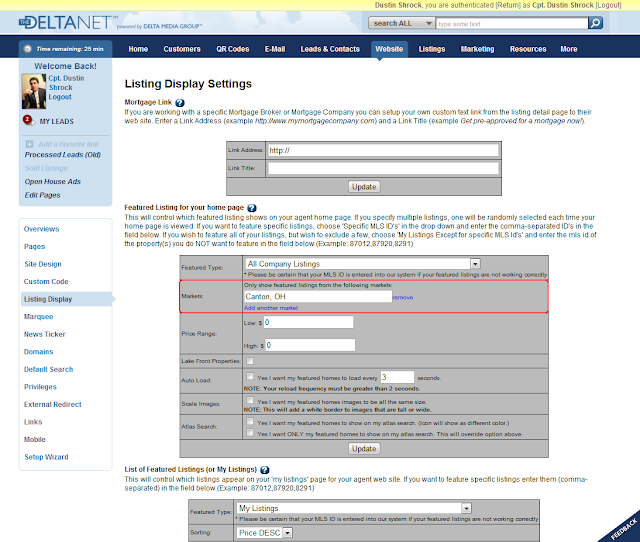Viewport: 640px width, 542px height.
Task: Open All Company Listings featured type dropdown
Action: pyautogui.click(x=363, y=264)
